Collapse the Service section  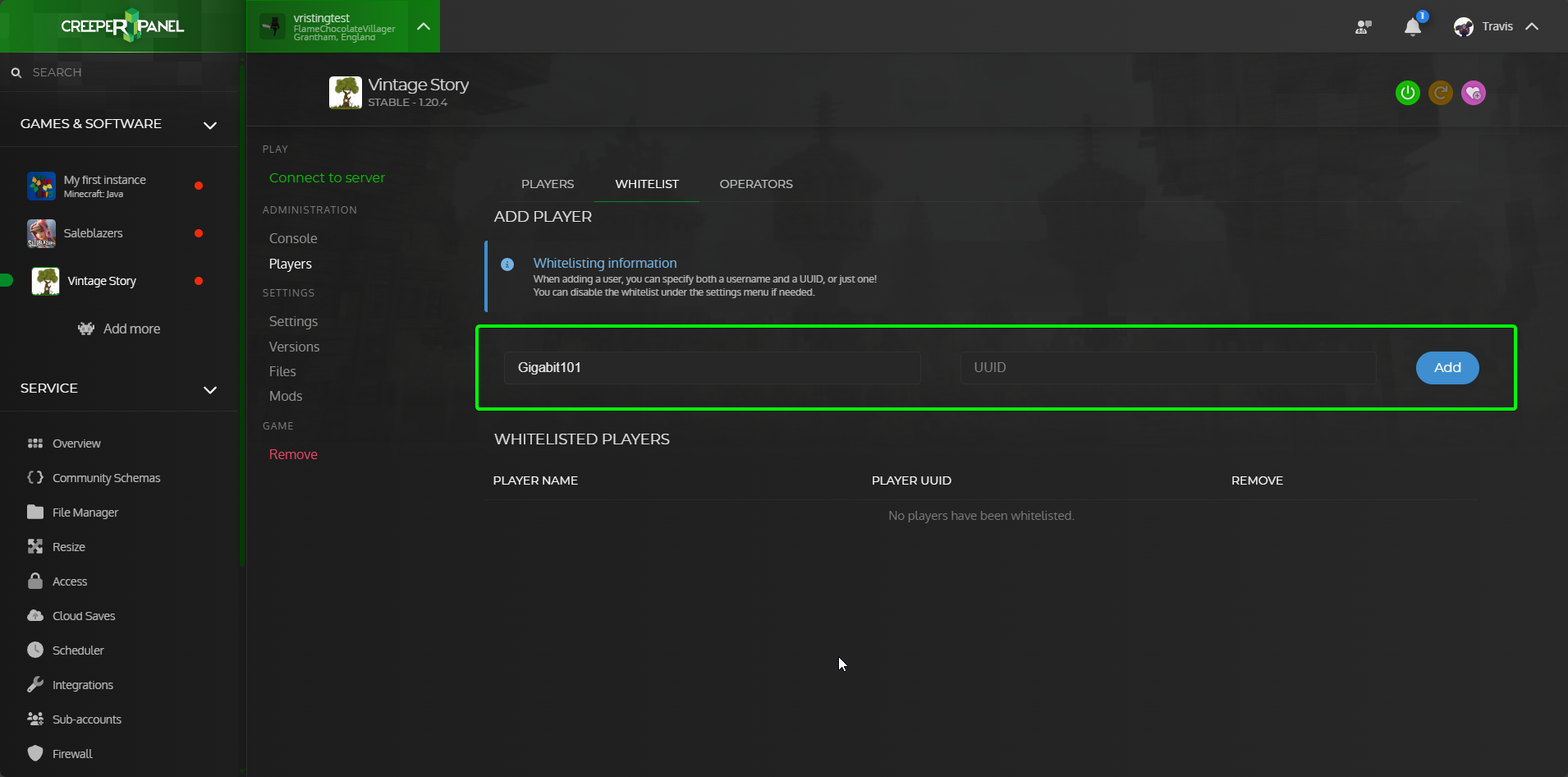coord(210,389)
